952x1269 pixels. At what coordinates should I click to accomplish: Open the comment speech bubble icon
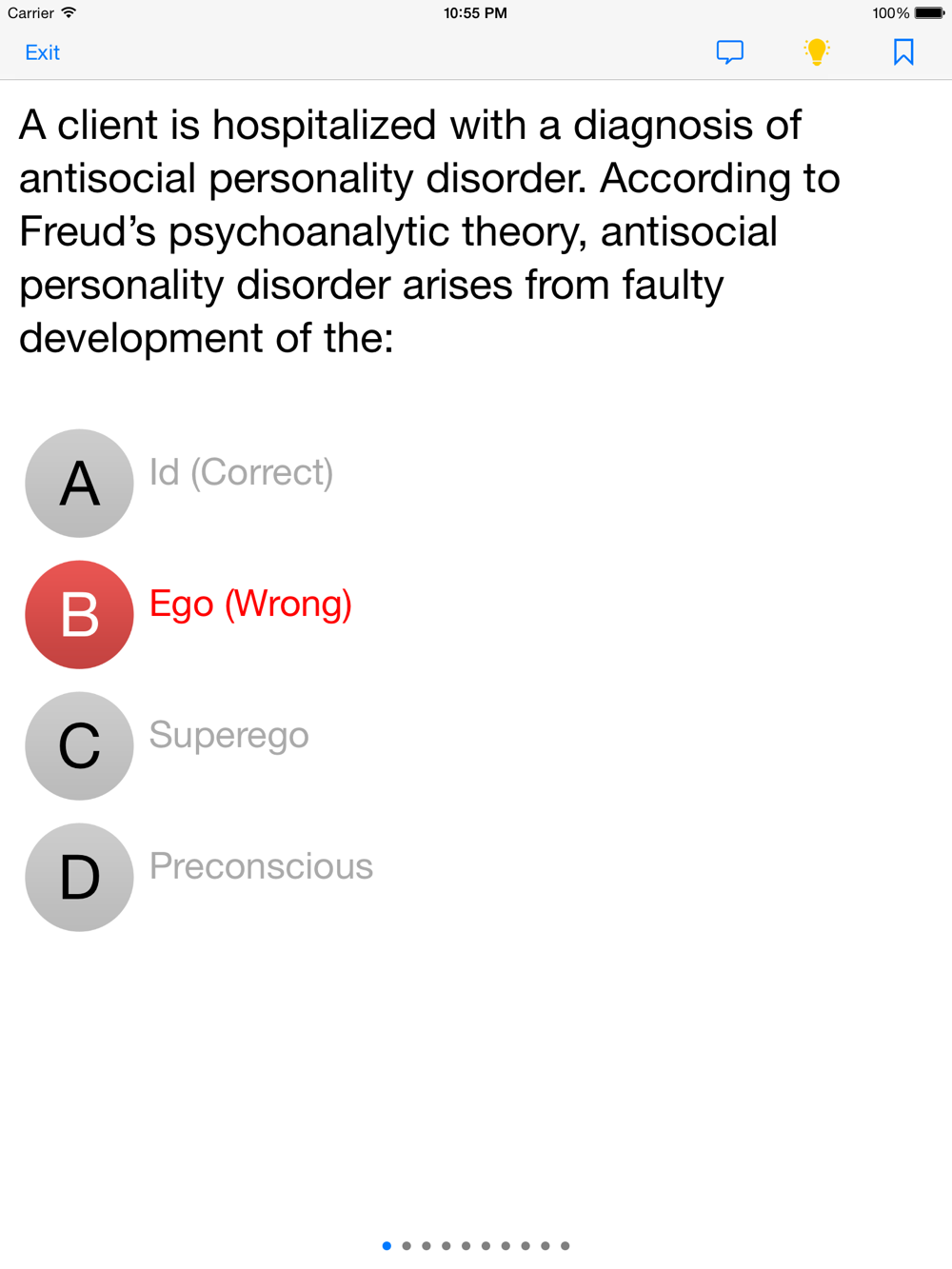point(730,51)
